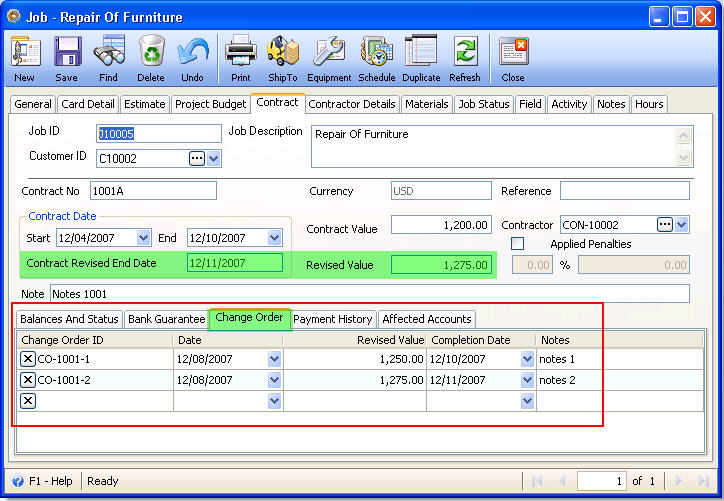Click the Job Description scrollbar down arrow

[x=683, y=157]
